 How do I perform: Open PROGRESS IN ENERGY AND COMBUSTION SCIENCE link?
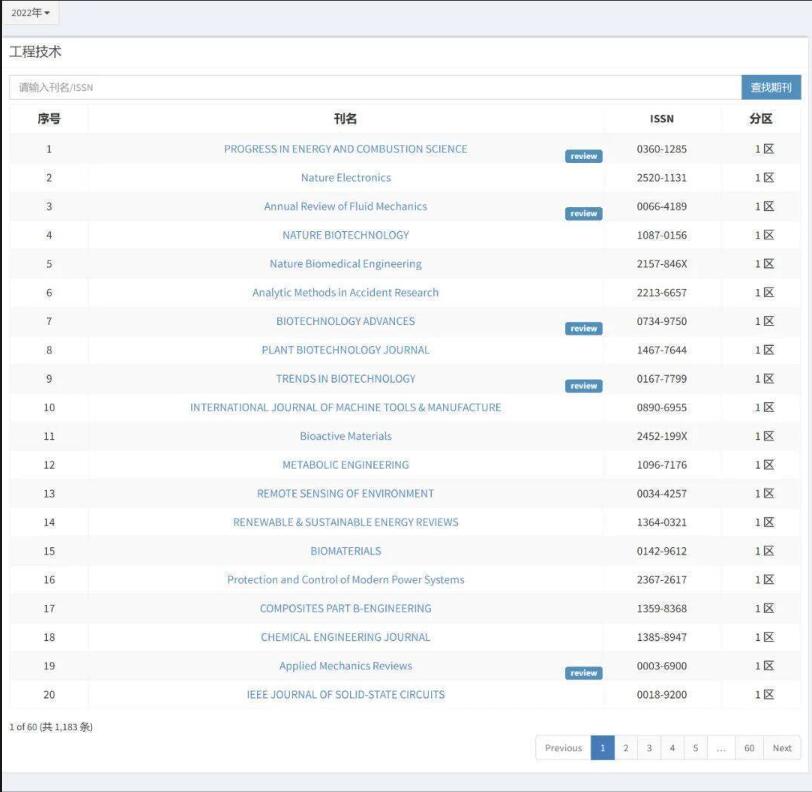pyautogui.click(x=345, y=149)
